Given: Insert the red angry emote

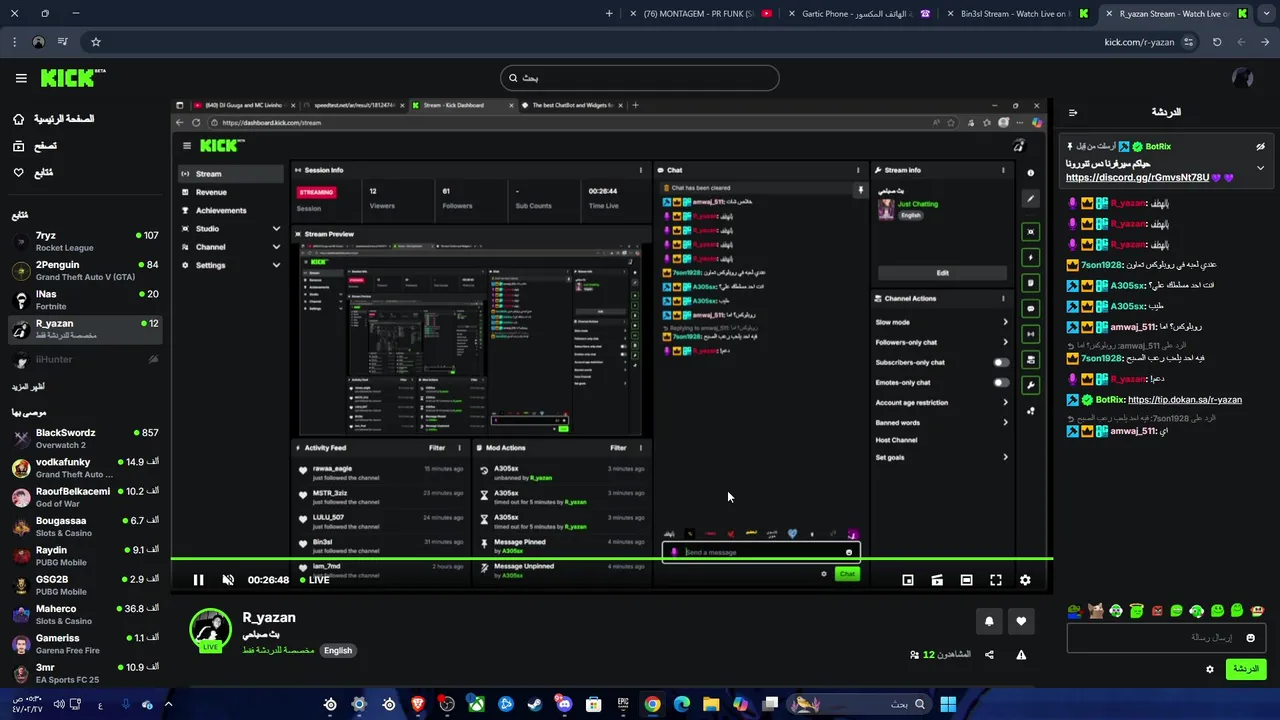Looking at the screenshot, I should pyautogui.click(x=1156, y=611).
